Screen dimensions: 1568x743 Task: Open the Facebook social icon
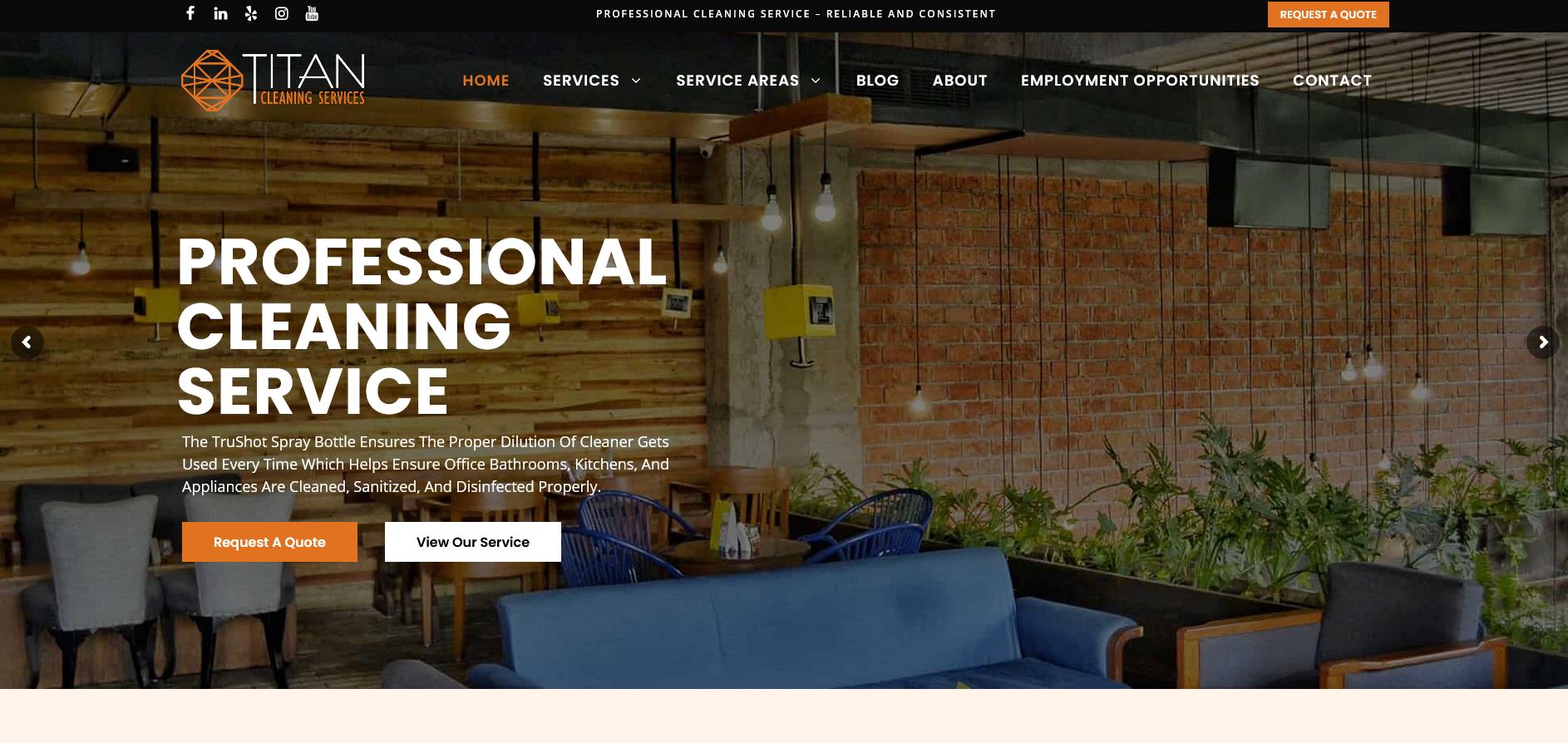click(190, 13)
